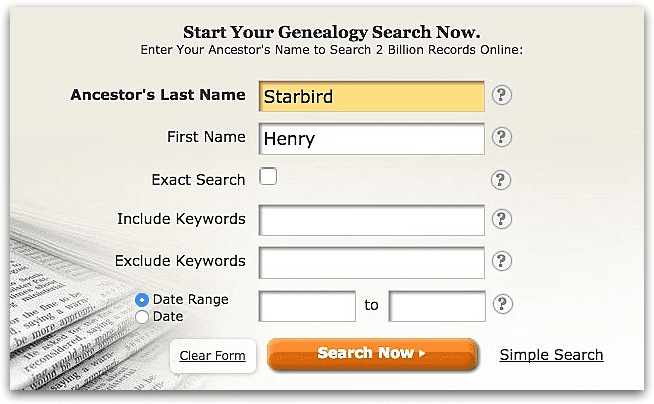Click the end date field after 'to'
Screen dimensions: 654x404
(437, 306)
